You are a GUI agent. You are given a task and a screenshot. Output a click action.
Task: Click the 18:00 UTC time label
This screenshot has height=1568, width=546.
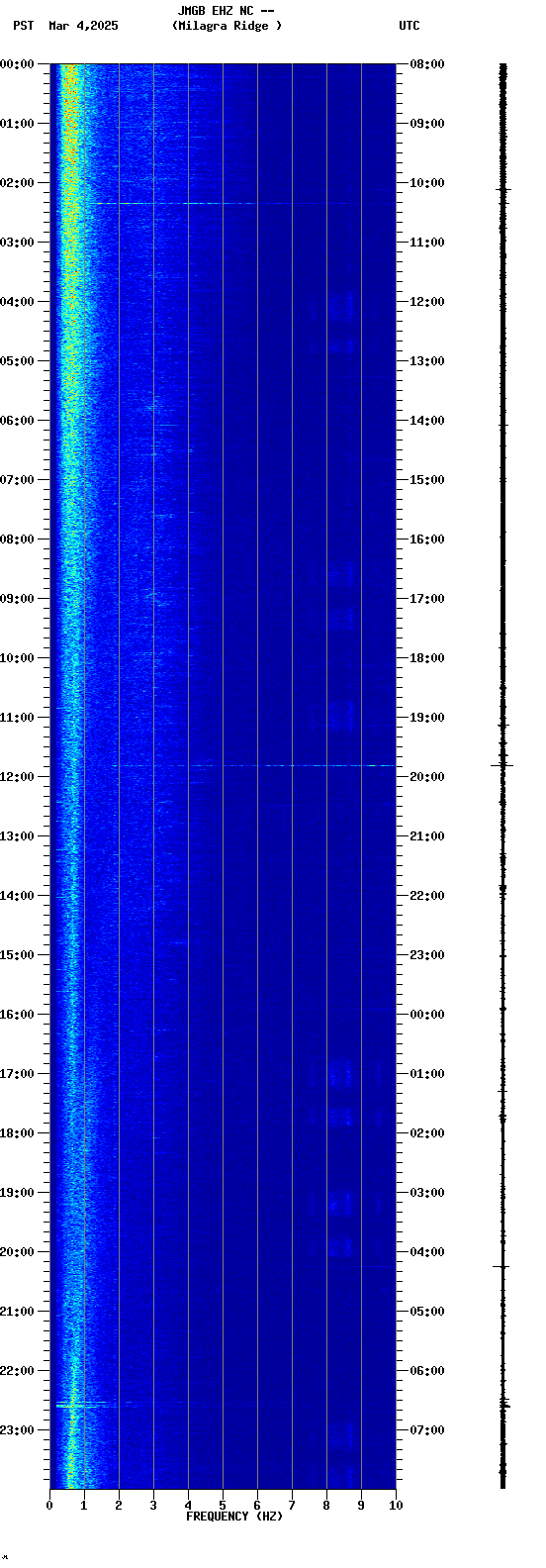click(x=427, y=658)
